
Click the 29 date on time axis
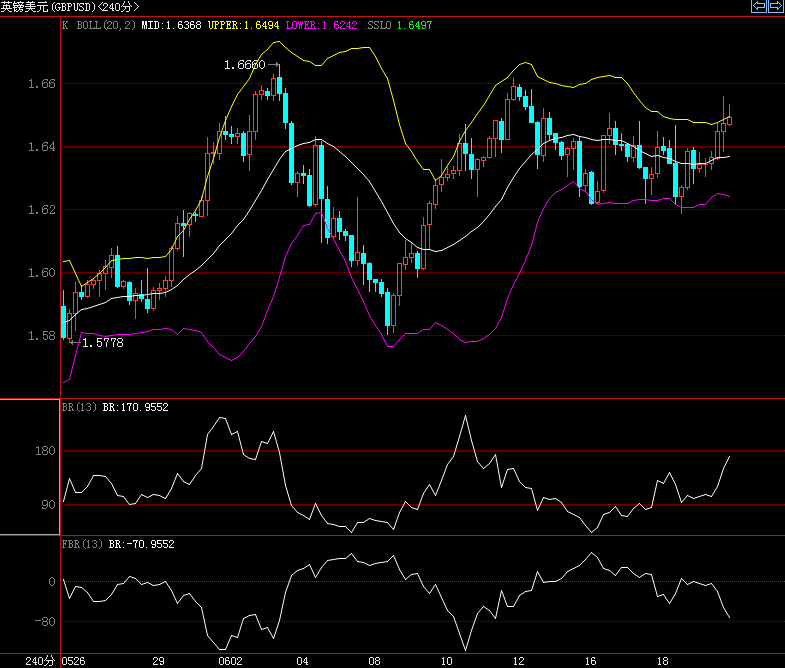tap(159, 661)
